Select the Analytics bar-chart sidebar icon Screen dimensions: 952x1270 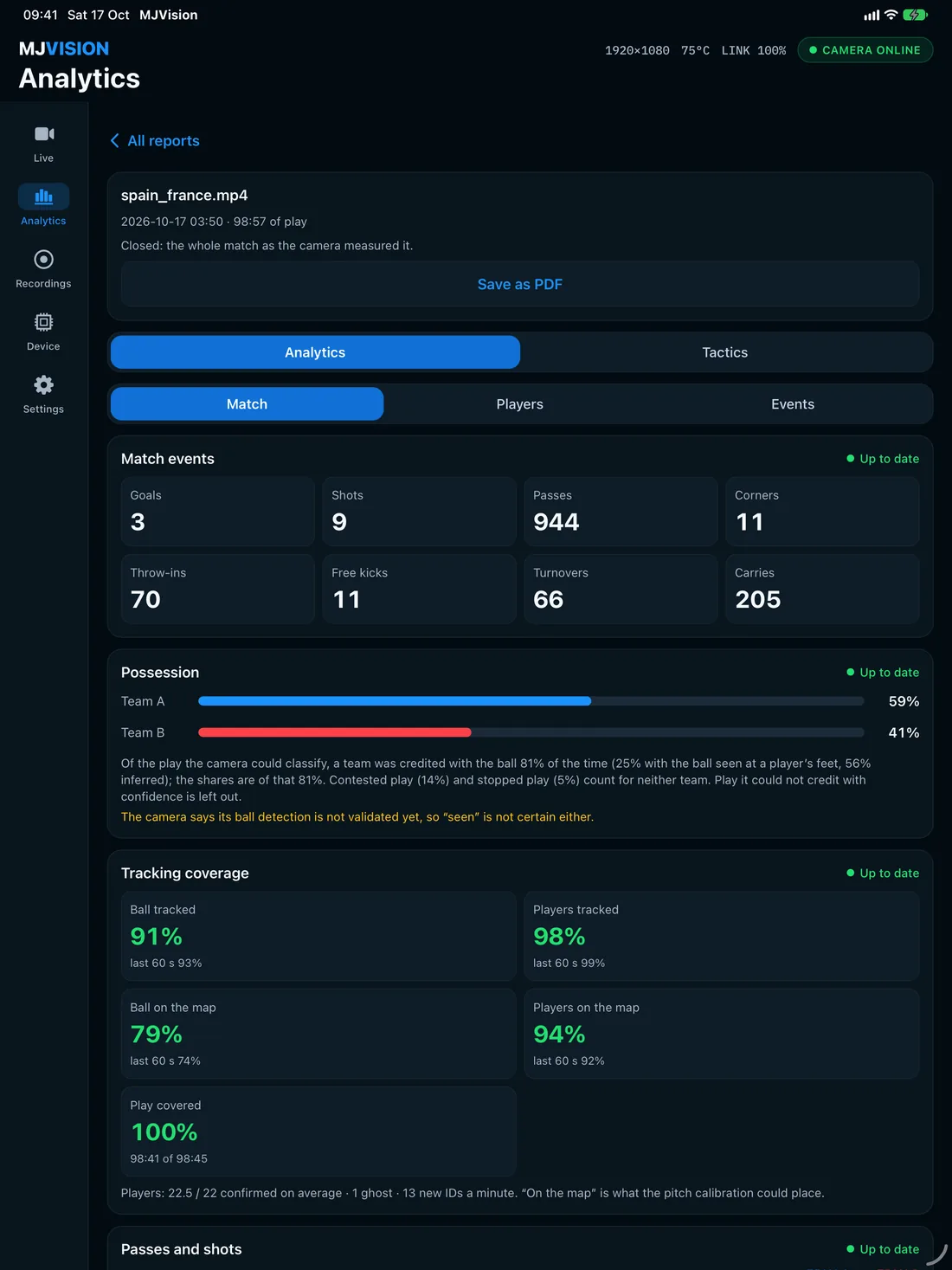click(43, 197)
